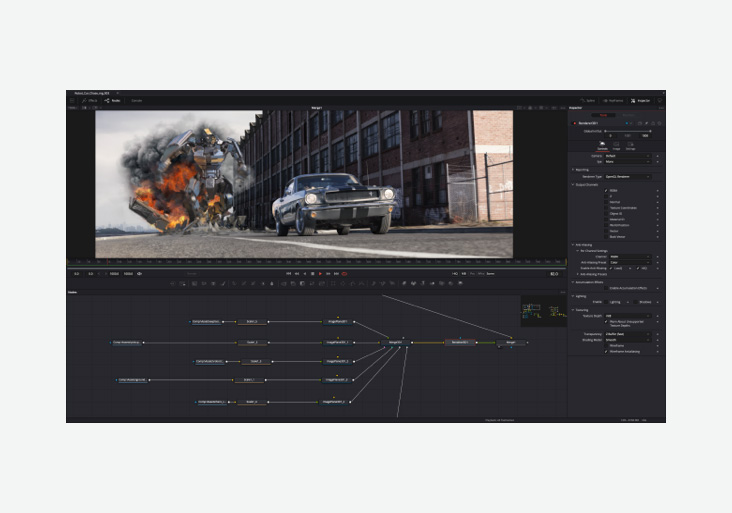Collapse the Lighting section
The height and width of the screenshot is (513, 732).
pos(572,296)
